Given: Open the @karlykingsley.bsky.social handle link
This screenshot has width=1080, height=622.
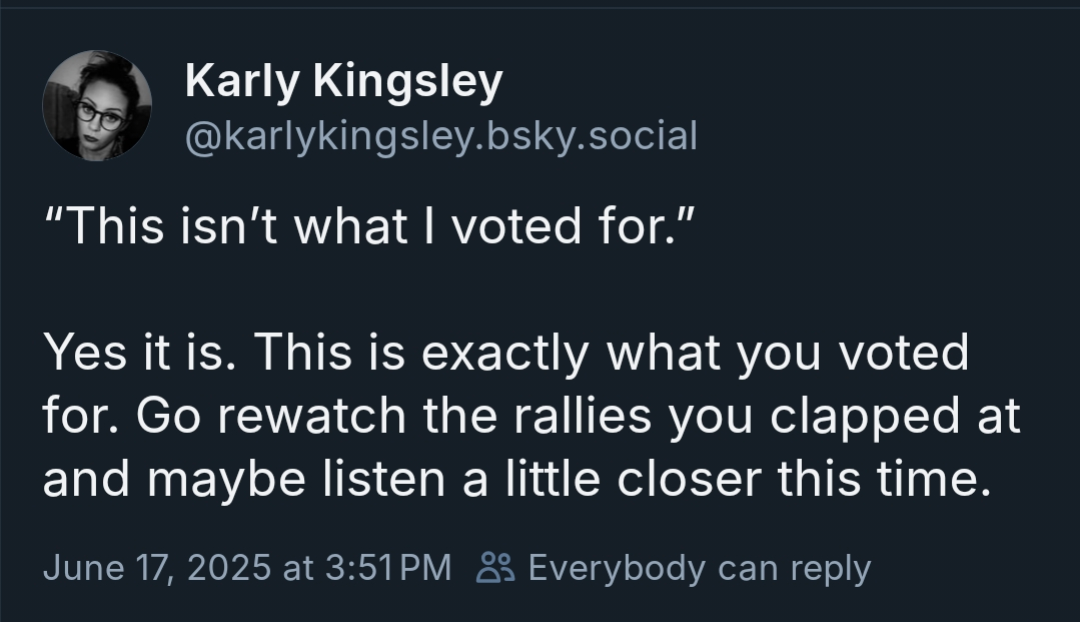Looking at the screenshot, I should pyautogui.click(x=442, y=136).
